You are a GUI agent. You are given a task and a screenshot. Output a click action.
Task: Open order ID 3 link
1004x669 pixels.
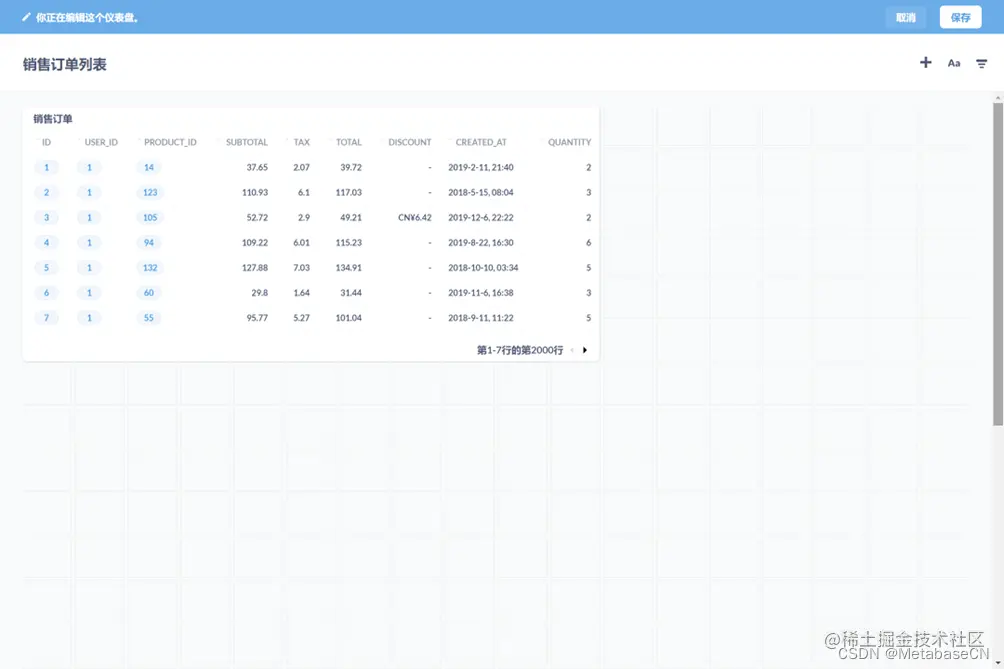(46, 218)
